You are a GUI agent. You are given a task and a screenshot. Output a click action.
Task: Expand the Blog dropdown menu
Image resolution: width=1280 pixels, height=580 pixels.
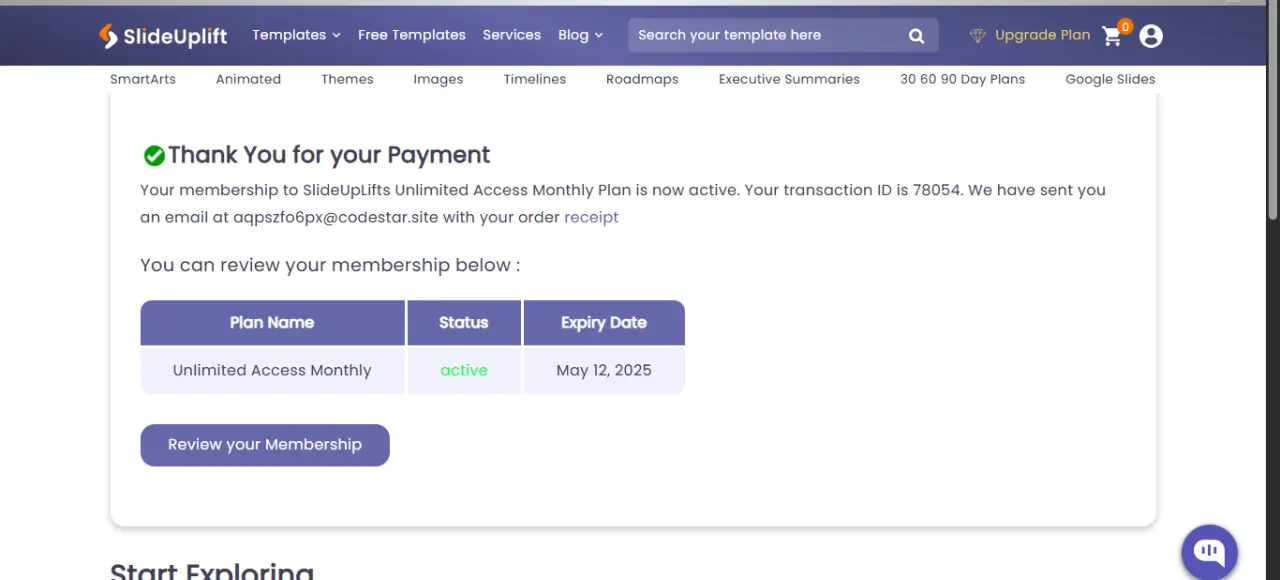coord(580,35)
